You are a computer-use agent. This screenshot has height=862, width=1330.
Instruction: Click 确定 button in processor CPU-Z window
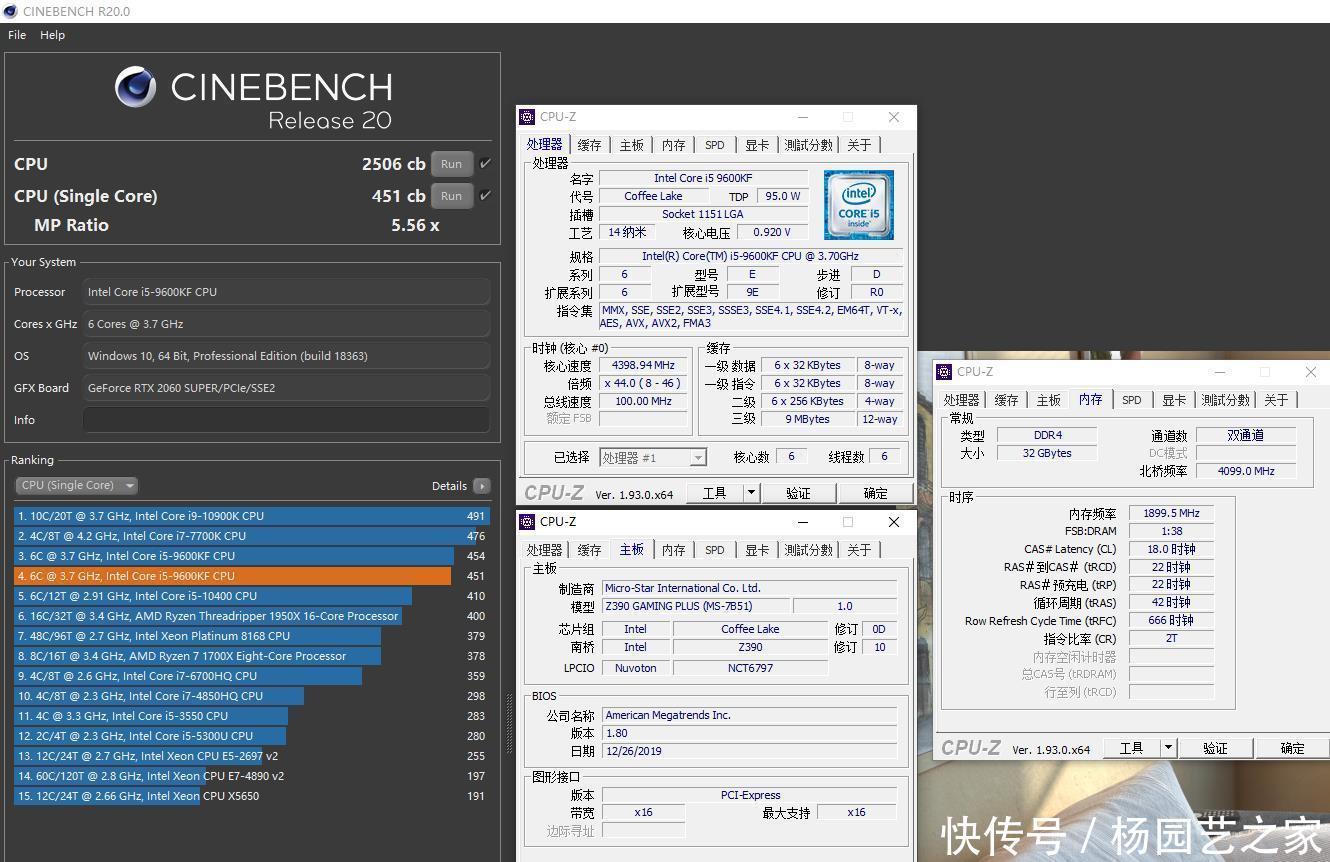pyautogui.click(x=875, y=493)
